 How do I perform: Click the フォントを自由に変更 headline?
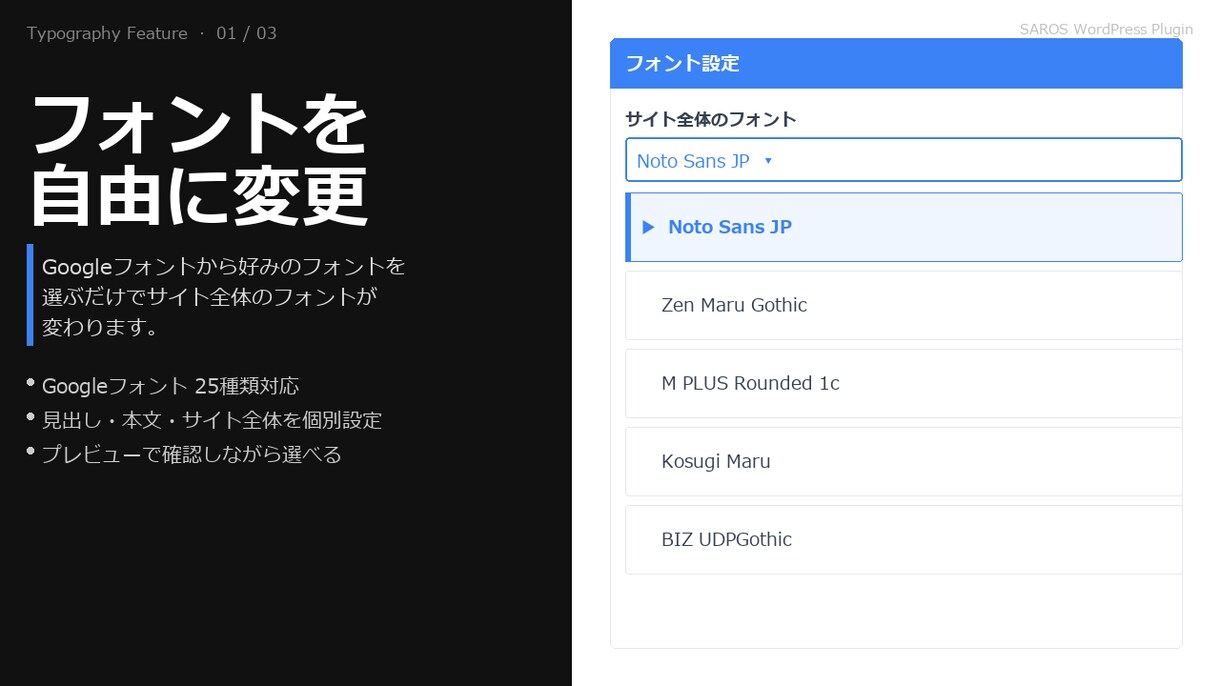[x=200, y=160]
